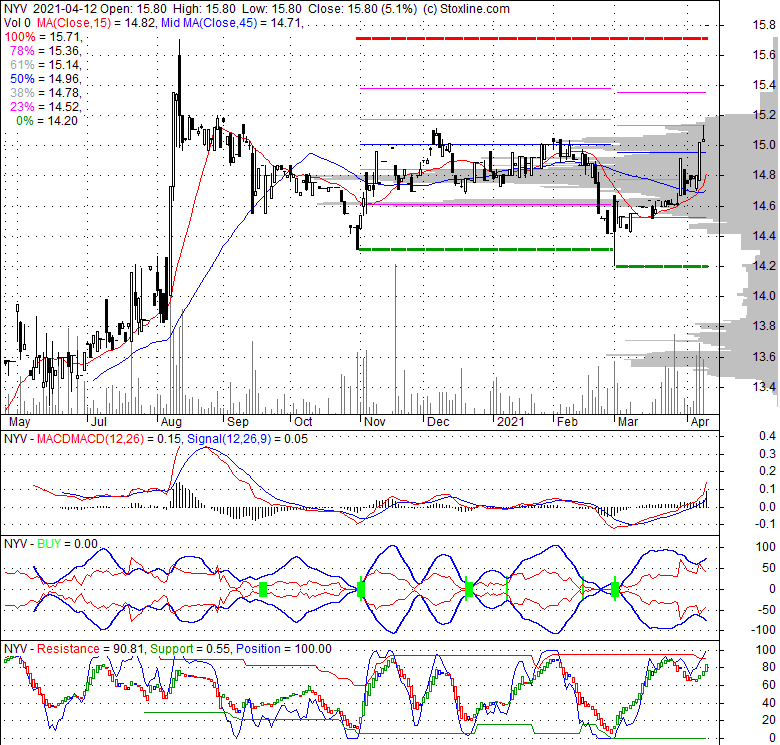The width and height of the screenshot is (780, 745).
Task: Click the -100 value on BUY axis
Action: click(x=765, y=630)
